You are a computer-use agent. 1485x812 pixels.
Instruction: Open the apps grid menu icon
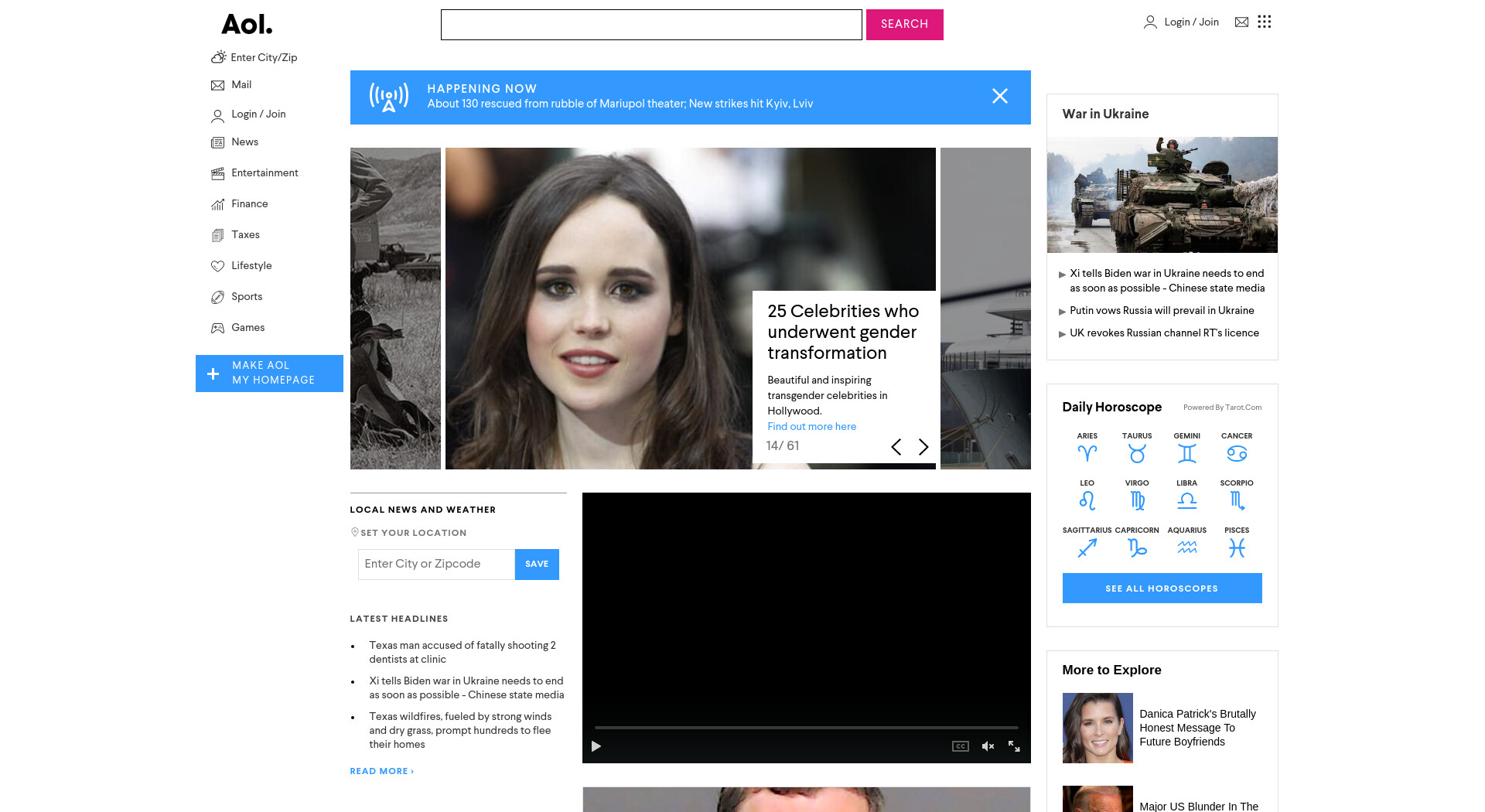[x=1265, y=22]
